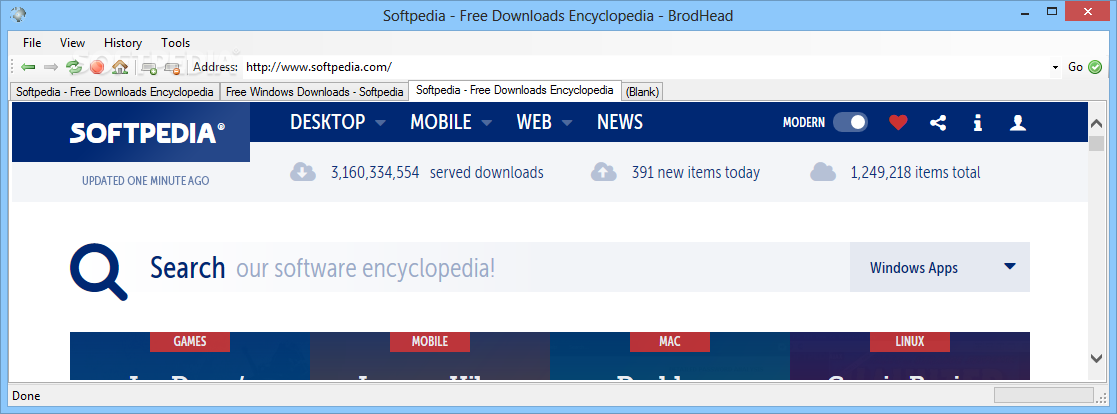
Task: Switch to first Softpedia Free Downloads tab
Action: pyautogui.click(x=115, y=92)
